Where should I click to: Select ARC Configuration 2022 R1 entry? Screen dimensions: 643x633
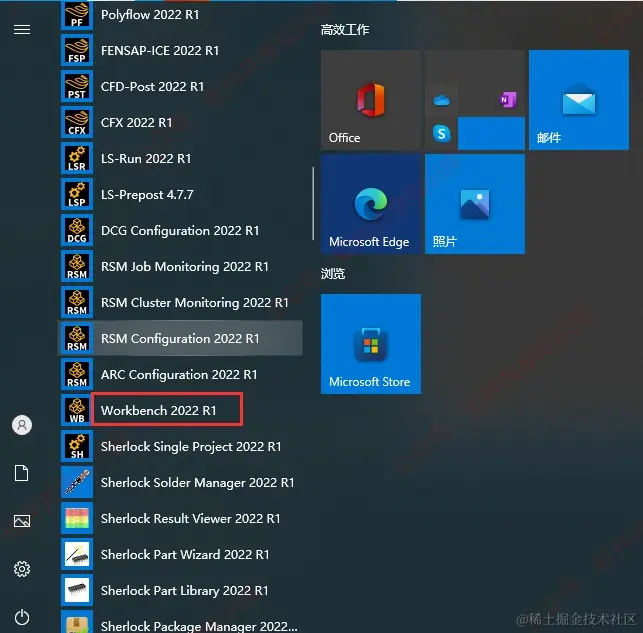(x=179, y=374)
